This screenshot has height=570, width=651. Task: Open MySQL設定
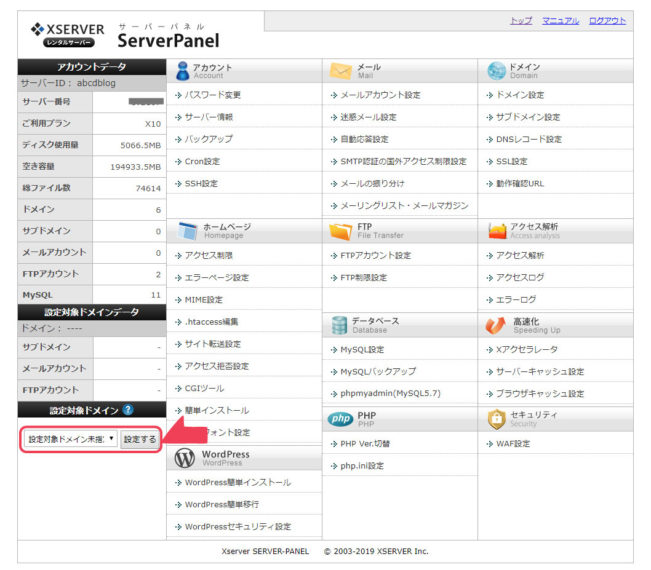pos(362,350)
